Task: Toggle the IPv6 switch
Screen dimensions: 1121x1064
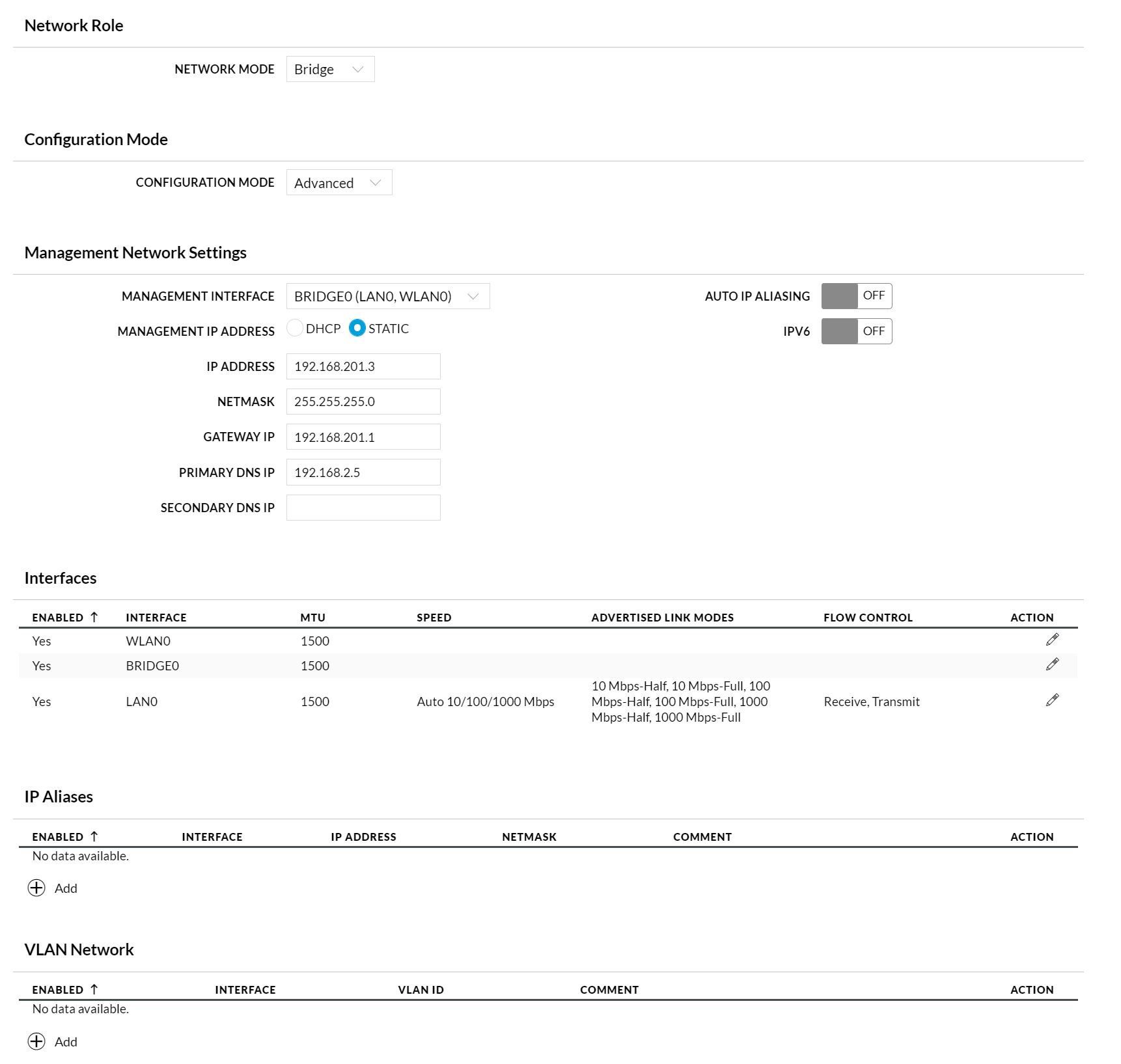Action: pyautogui.click(x=856, y=331)
